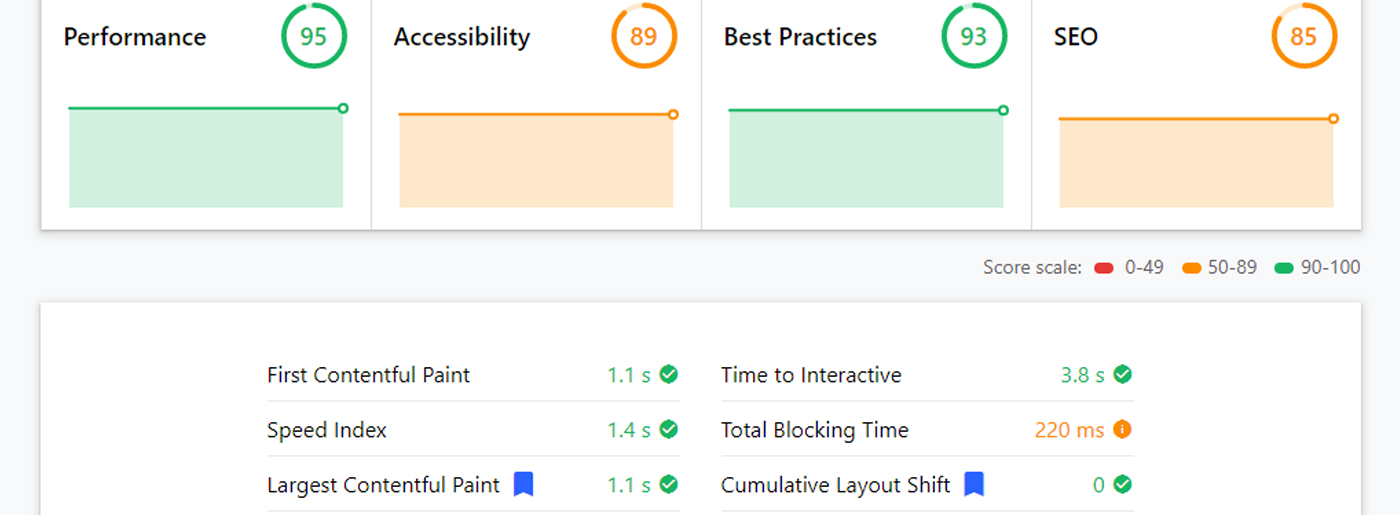Click the Performance trend chart end point
Image resolution: width=1400 pixels, height=515 pixels.
point(343,108)
